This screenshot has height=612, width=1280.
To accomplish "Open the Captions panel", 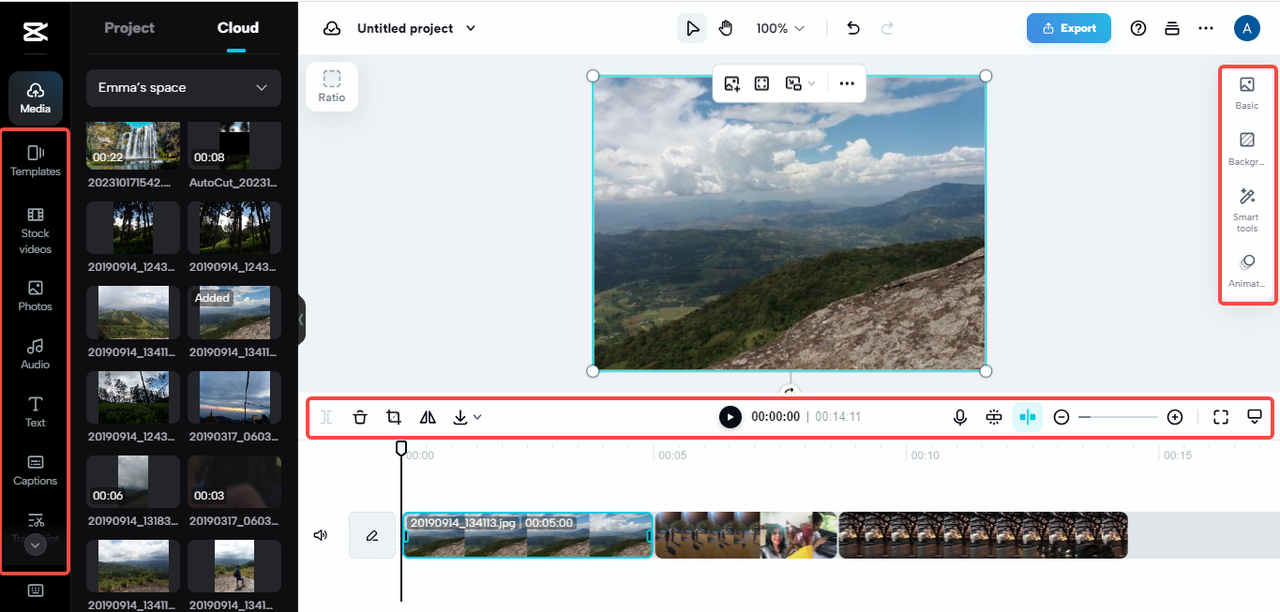I will coord(35,470).
